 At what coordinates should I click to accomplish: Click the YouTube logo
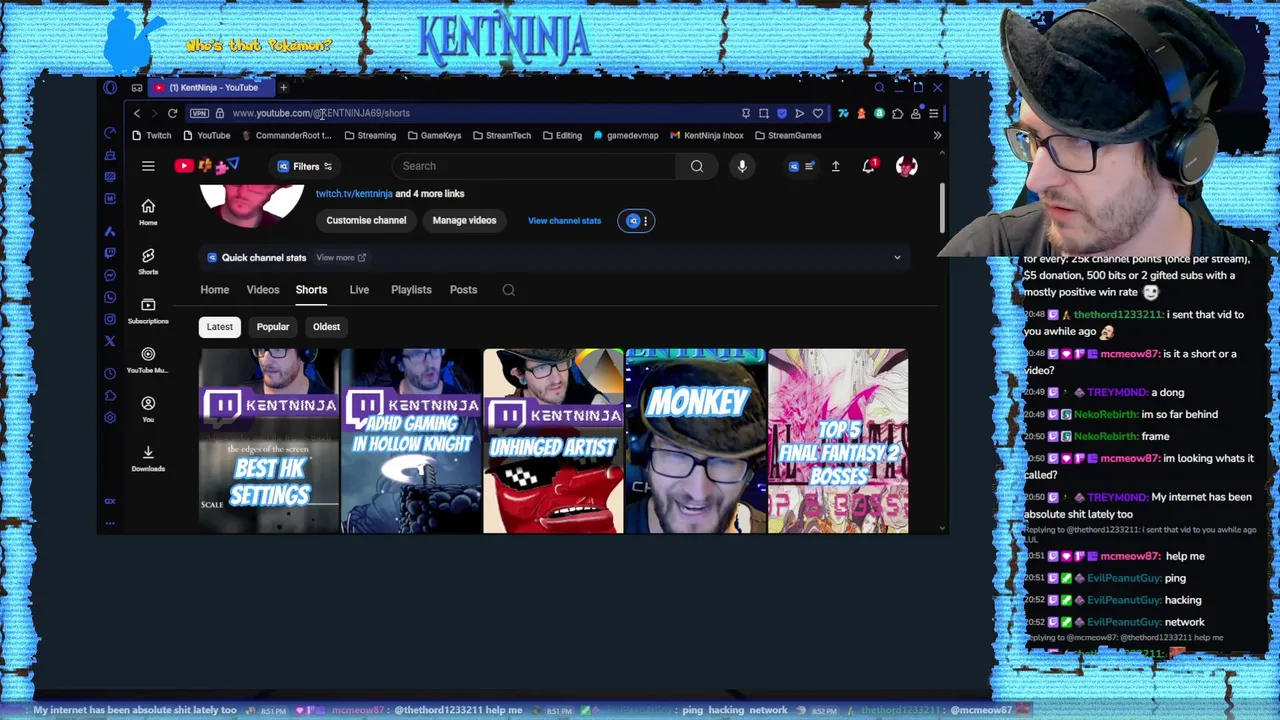[x=184, y=166]
